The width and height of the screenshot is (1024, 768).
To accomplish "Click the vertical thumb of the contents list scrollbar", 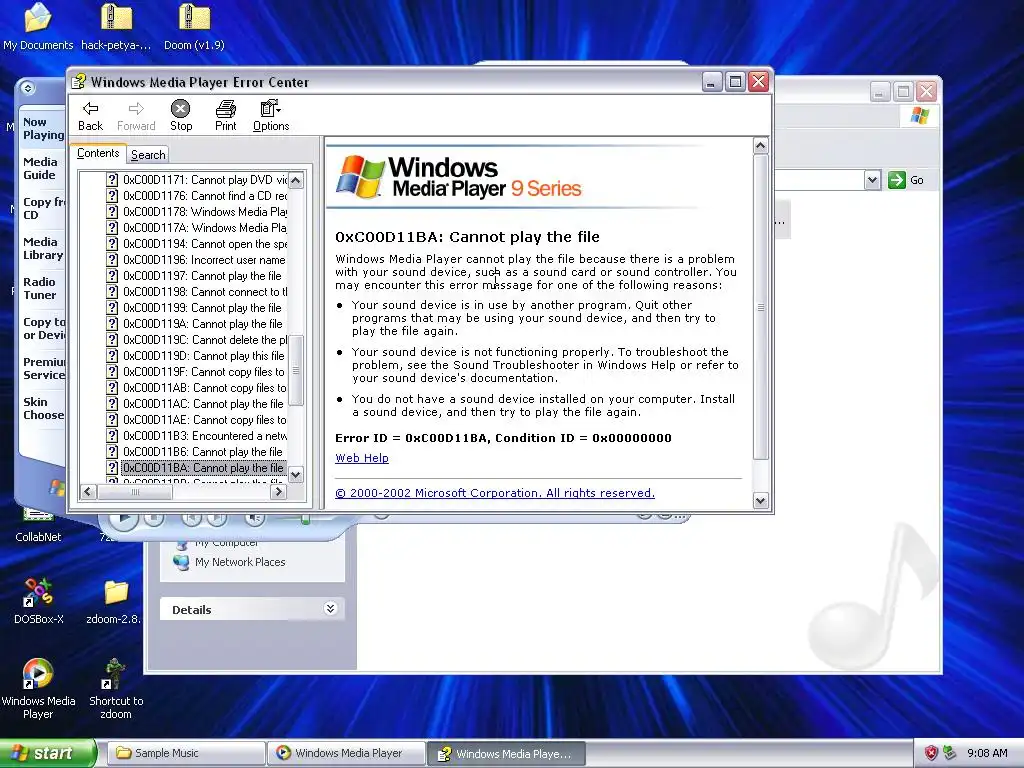I will click(296, 370).
